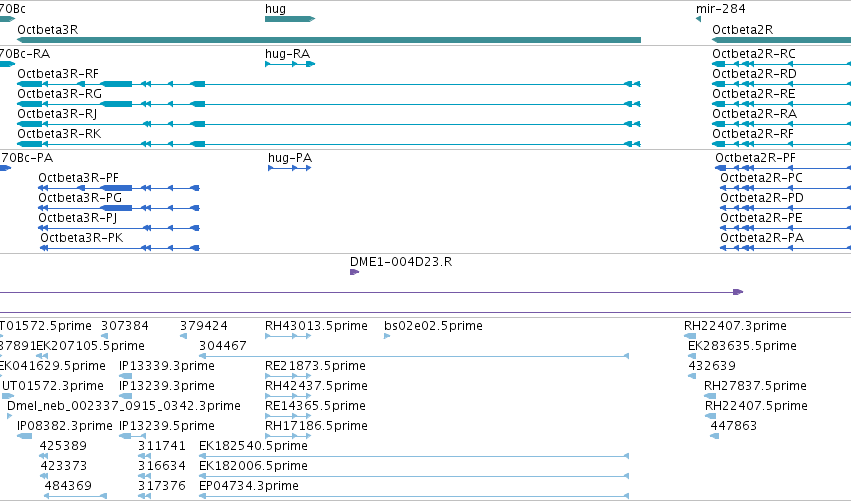Select the DME1-004D23.R feature label
Viewport: 851px width, 501px height.
401,262
